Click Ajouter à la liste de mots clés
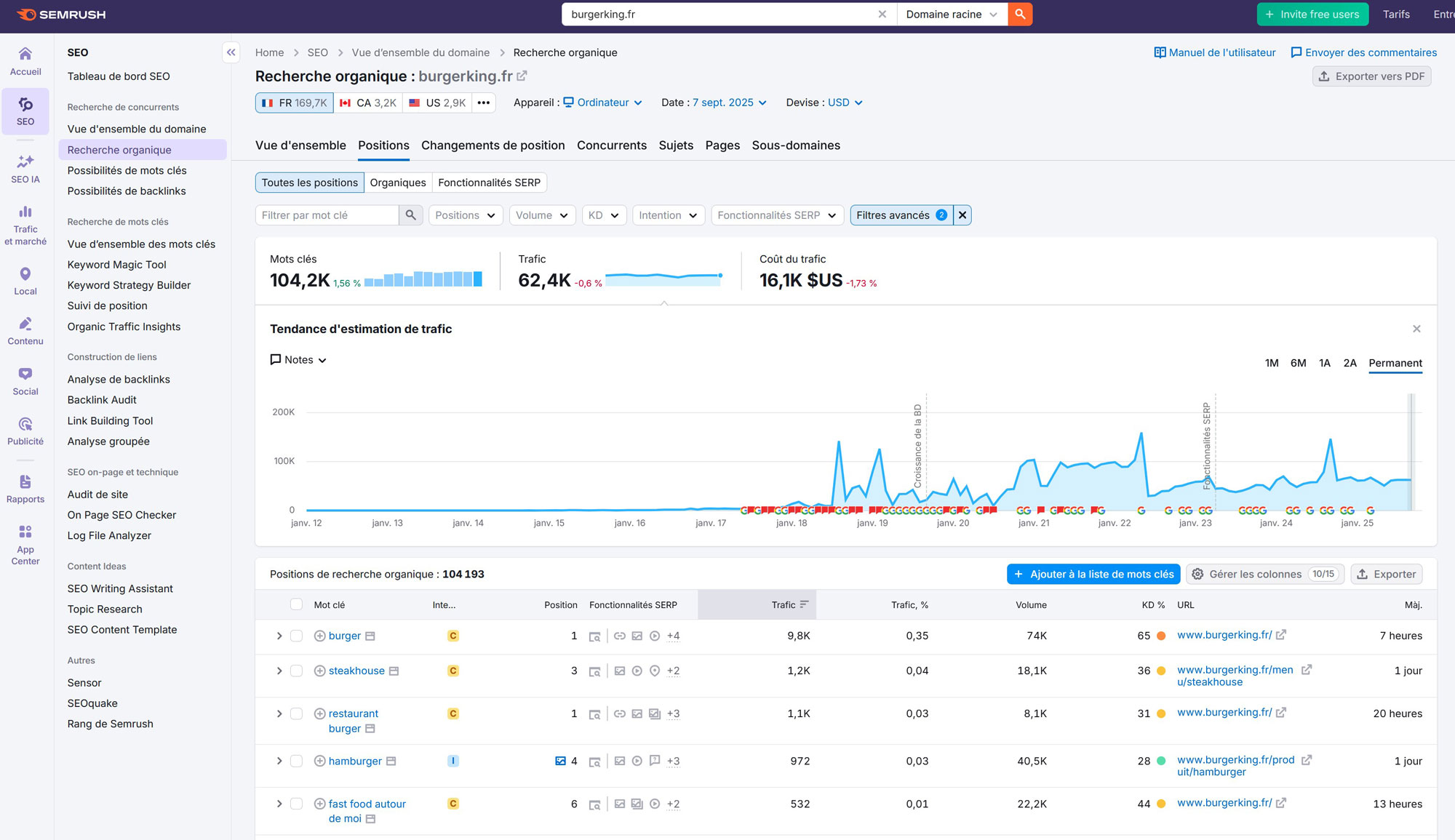The image size is (1455, 840). tap(1093, 574)
